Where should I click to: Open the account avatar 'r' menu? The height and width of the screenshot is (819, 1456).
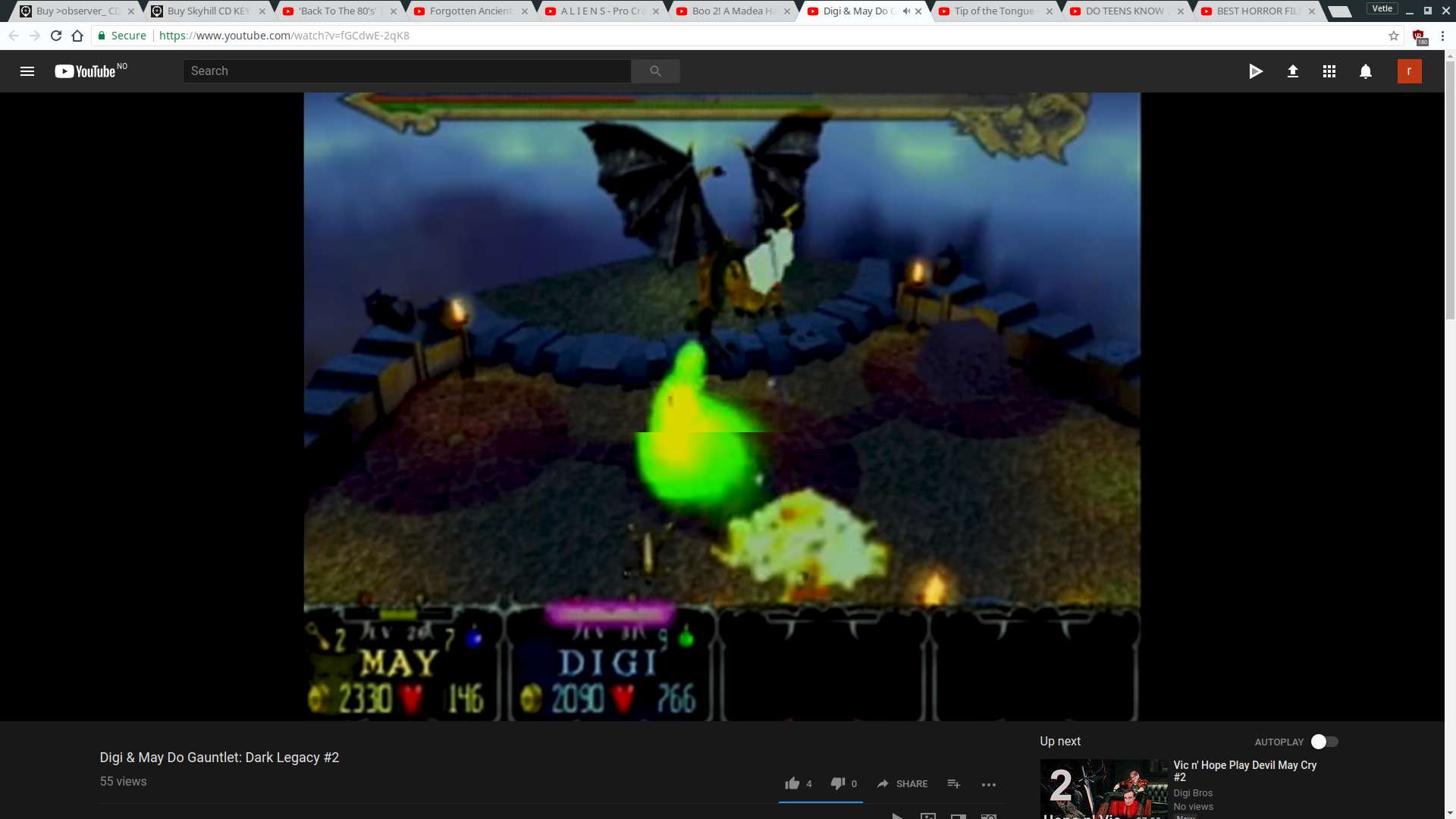pos(1410,71)
